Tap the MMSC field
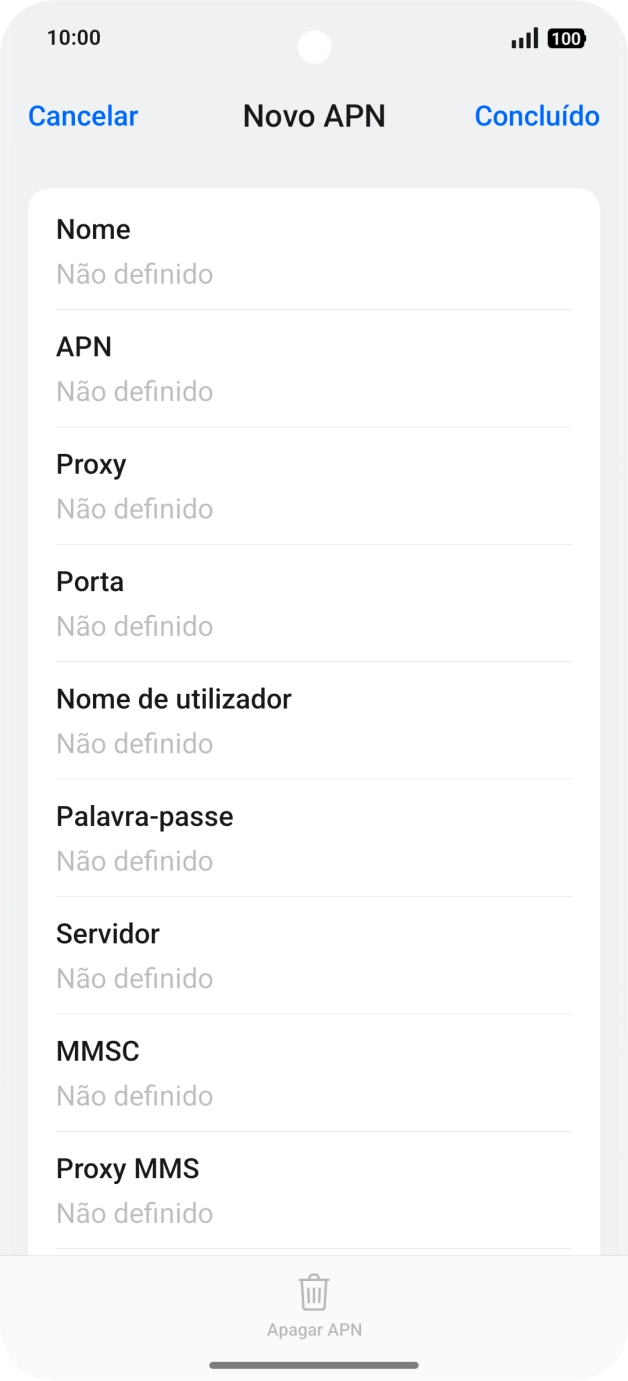Viewport: 628px width, 1381px height. click(314, 1073)
